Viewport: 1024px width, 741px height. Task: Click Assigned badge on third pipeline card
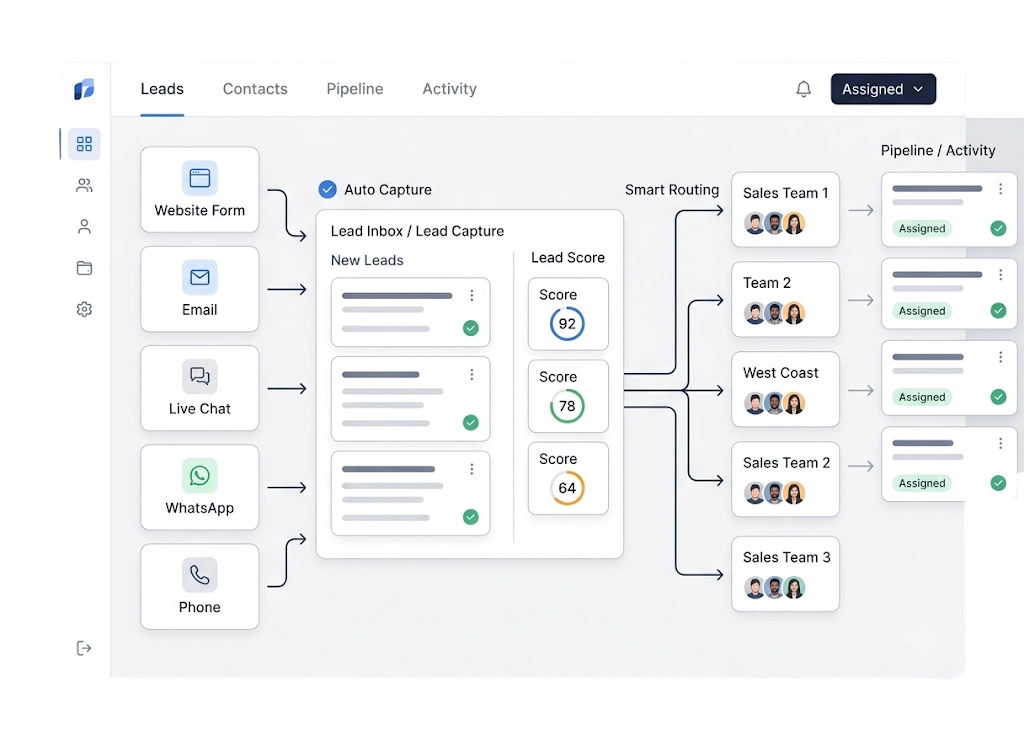pos(922,397)
